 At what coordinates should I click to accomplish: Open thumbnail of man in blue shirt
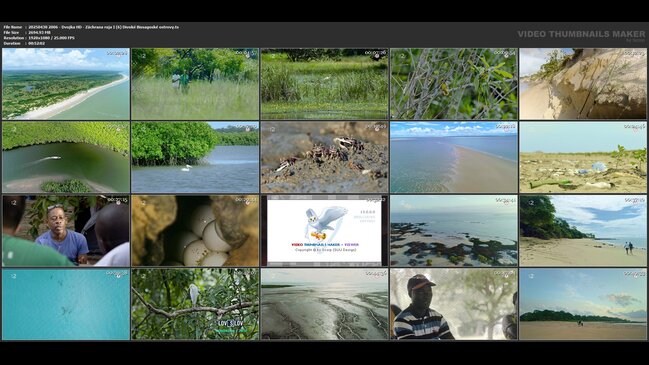click(x=66, y=231)
